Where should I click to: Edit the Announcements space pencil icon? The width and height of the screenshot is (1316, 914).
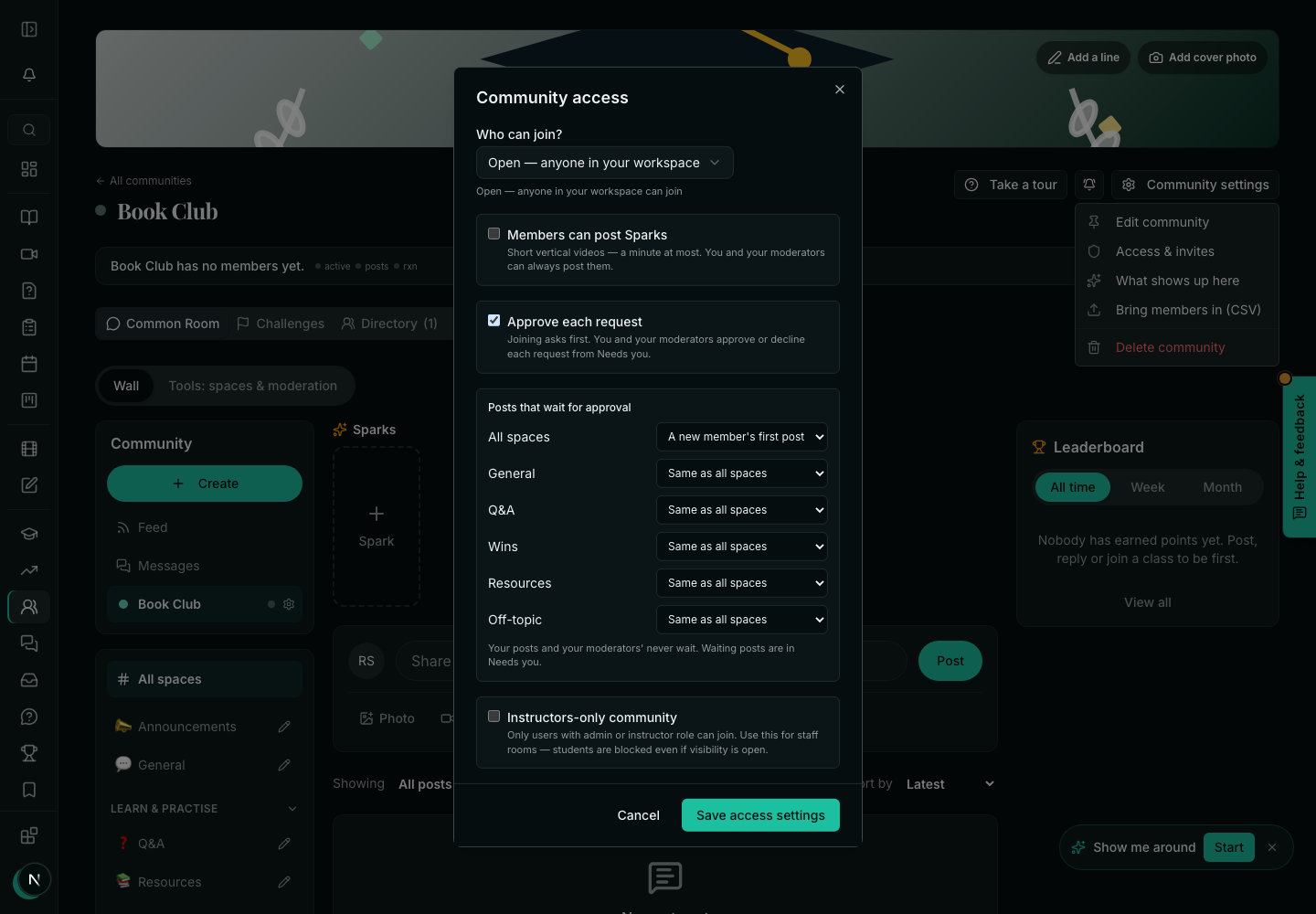tap(284, 727)
